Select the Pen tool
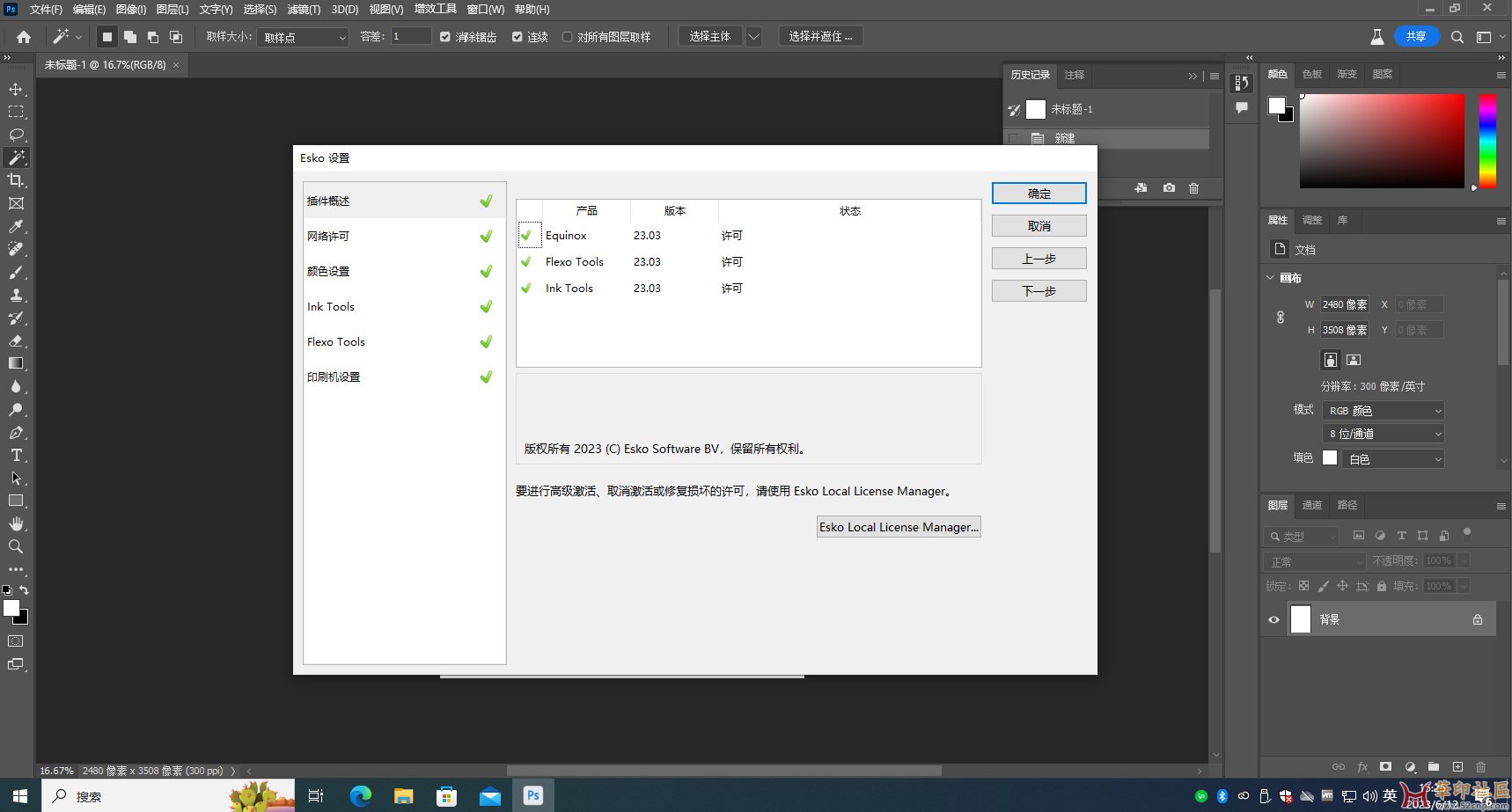The image size is (1512, 812). pos(16,432)
